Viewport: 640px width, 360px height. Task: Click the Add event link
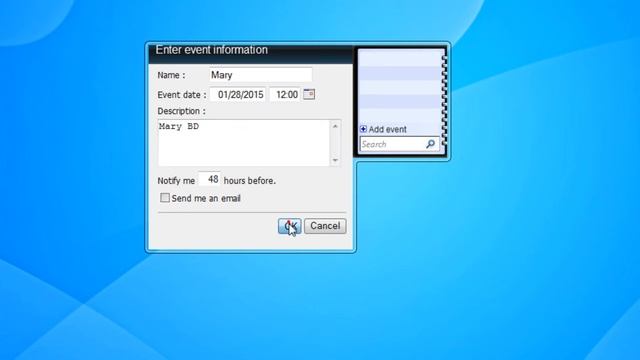click(x=387, y=129)
